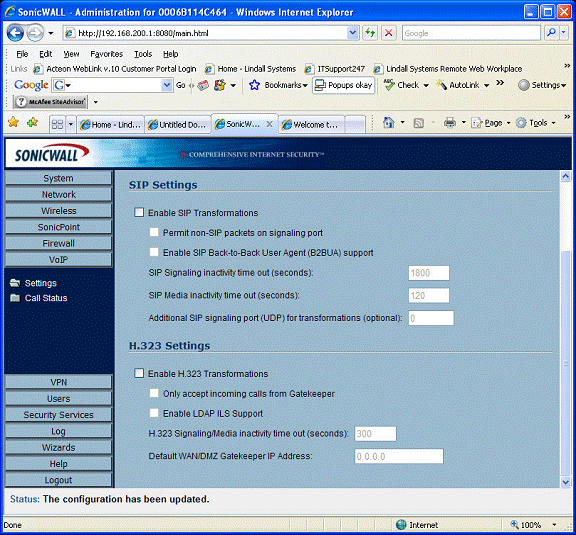Check Enable LDAP ILS Support

[x=154, y=413]
